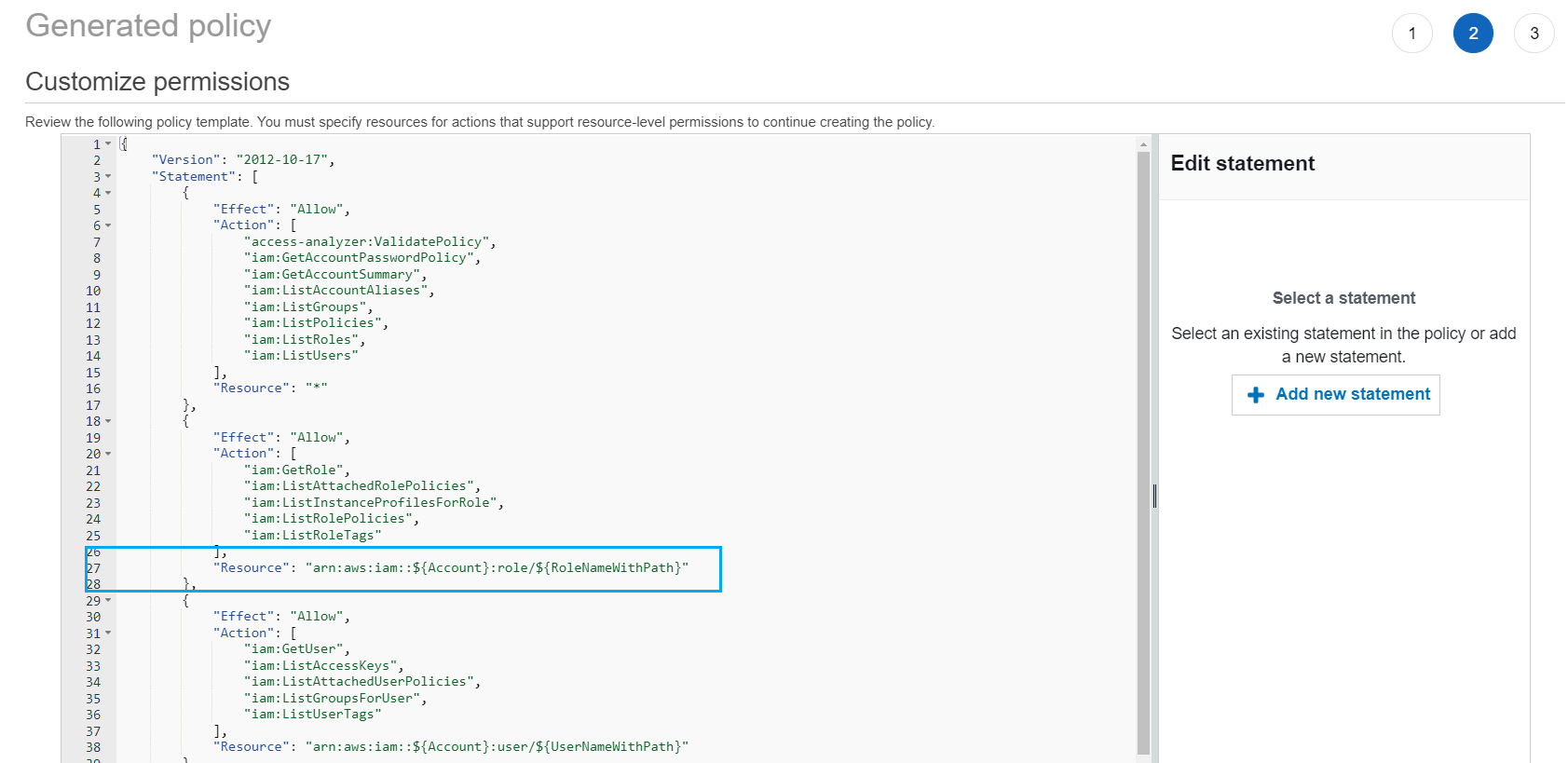
Task: Go to wizard step 1 circle
Action: (x=1411, y=34)
